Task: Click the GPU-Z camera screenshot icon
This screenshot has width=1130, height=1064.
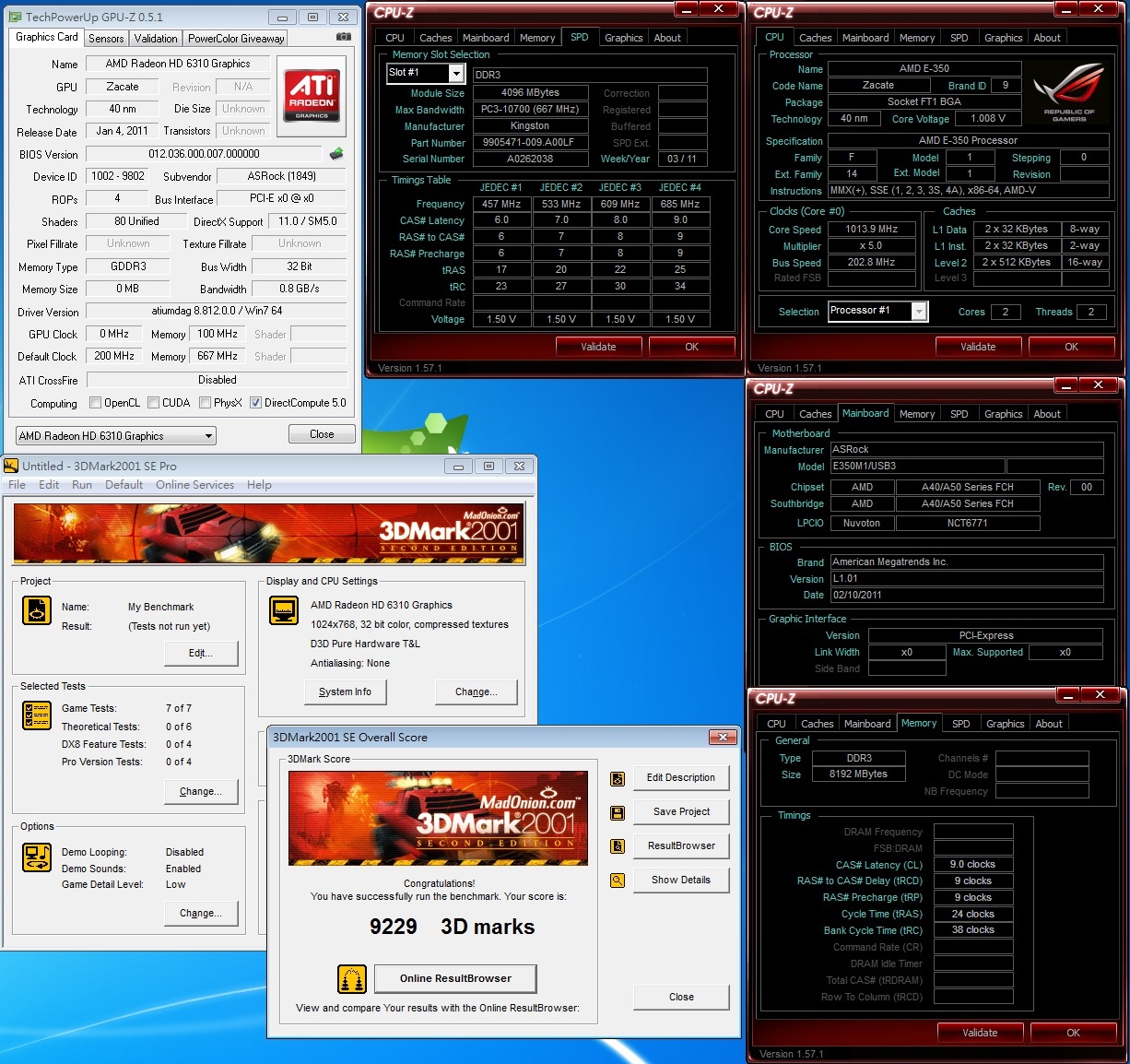Action: tap(344, 37)
